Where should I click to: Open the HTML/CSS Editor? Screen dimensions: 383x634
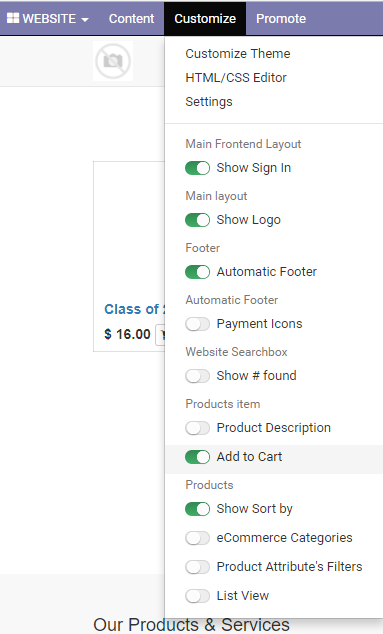[x=236, y=78]
